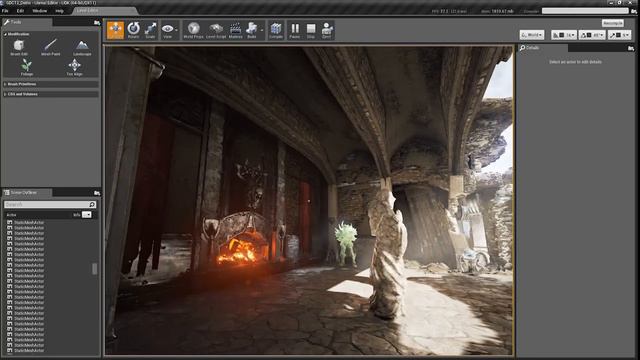Select the Tex Align tool
640x360 pixels.
tap(74, 67)
